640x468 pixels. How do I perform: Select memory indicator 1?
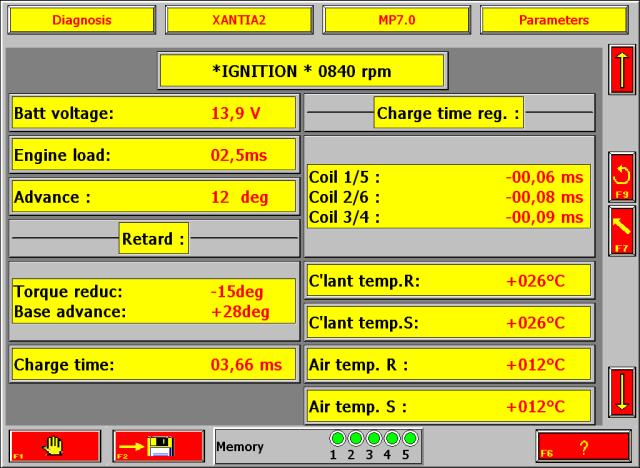tap(338, 439)
